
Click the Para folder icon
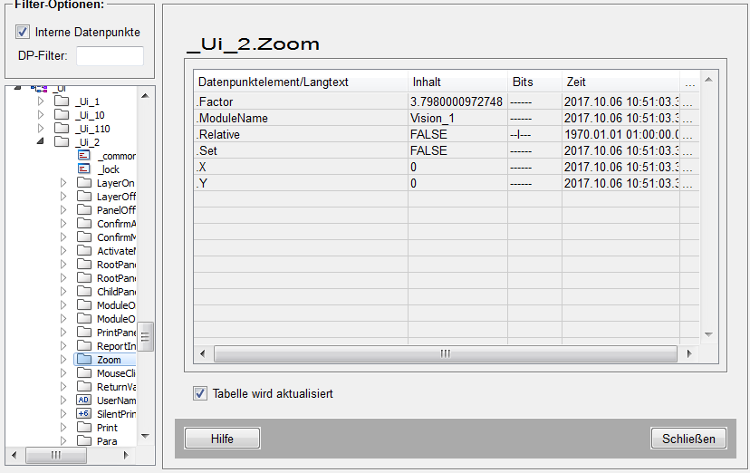pyautogui.click(x=84, y=440)
